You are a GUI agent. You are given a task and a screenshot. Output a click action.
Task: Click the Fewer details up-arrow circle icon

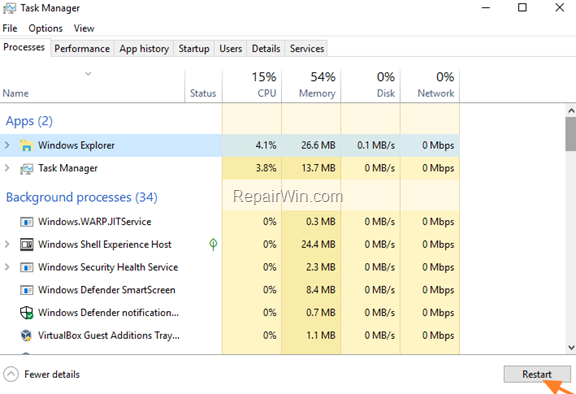pyautogui.click(x=11, y=375)
